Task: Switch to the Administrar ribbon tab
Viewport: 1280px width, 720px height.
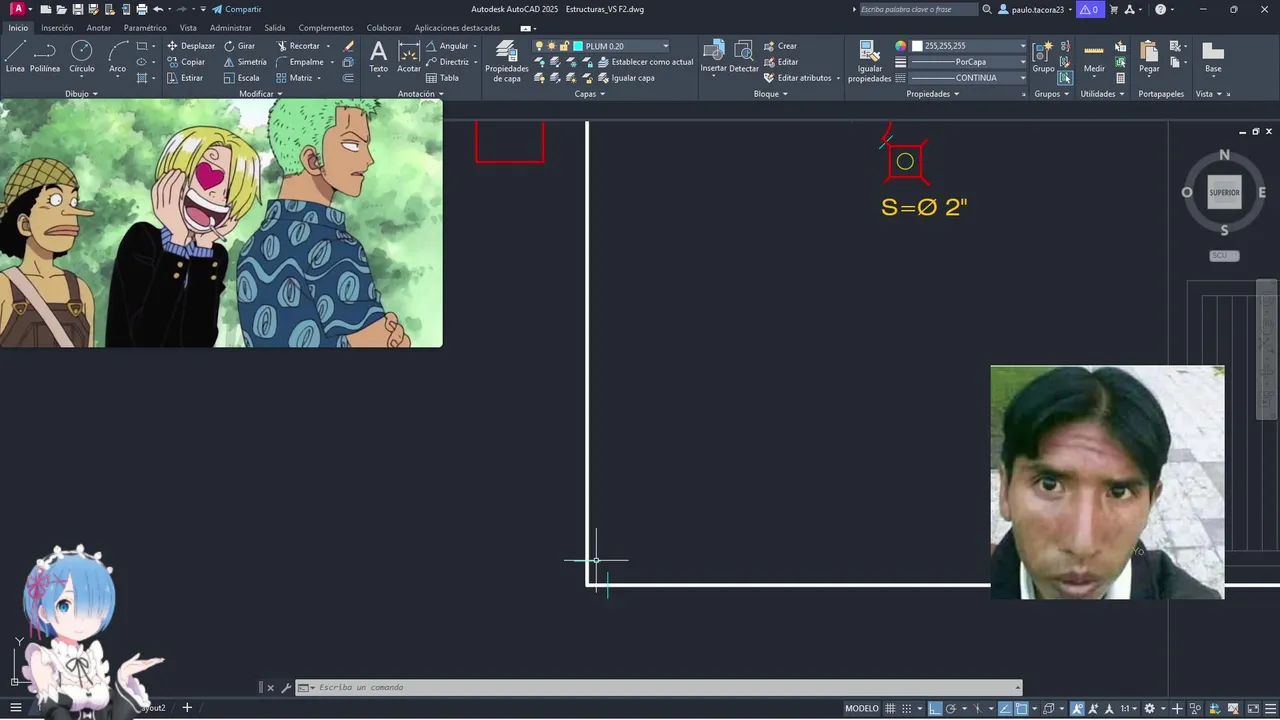Action: point(231,28)
